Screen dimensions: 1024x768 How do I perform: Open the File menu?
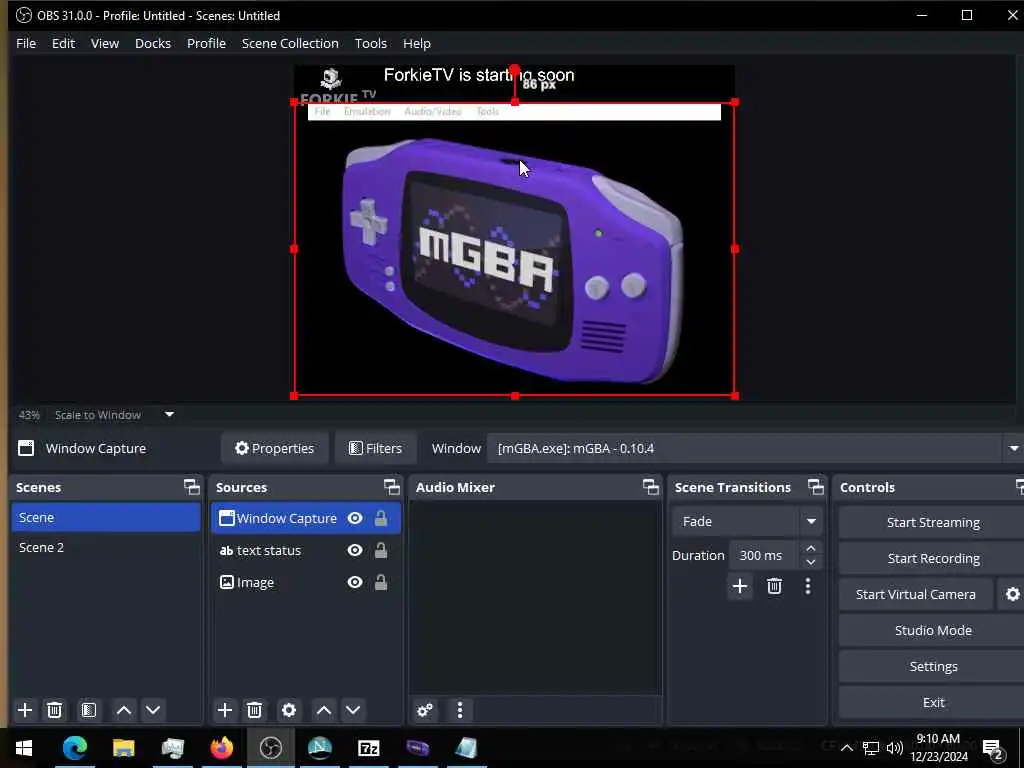pyautogui.click(x=26, y=43)
